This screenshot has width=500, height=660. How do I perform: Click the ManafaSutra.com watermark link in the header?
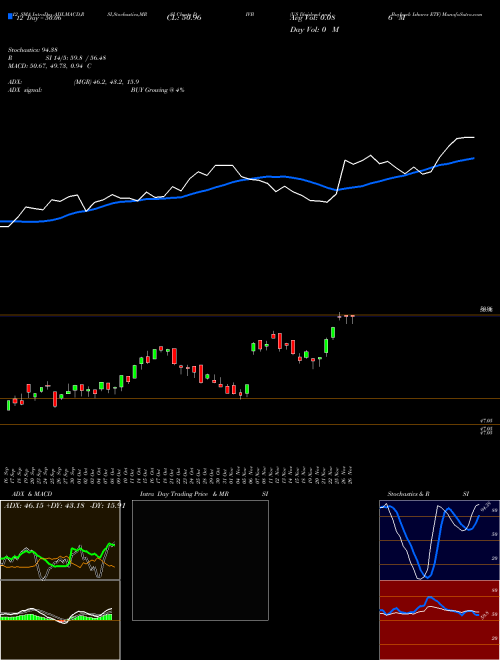[x=460, y=14]
